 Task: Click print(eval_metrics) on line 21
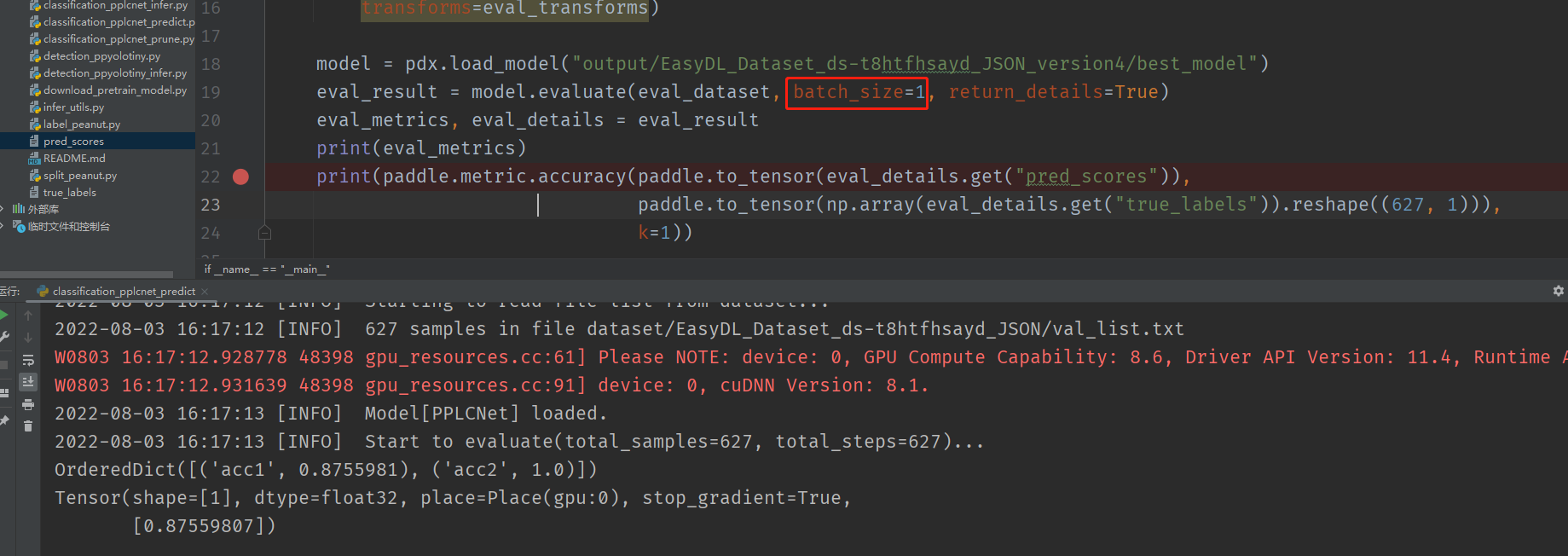click(421, 148)
